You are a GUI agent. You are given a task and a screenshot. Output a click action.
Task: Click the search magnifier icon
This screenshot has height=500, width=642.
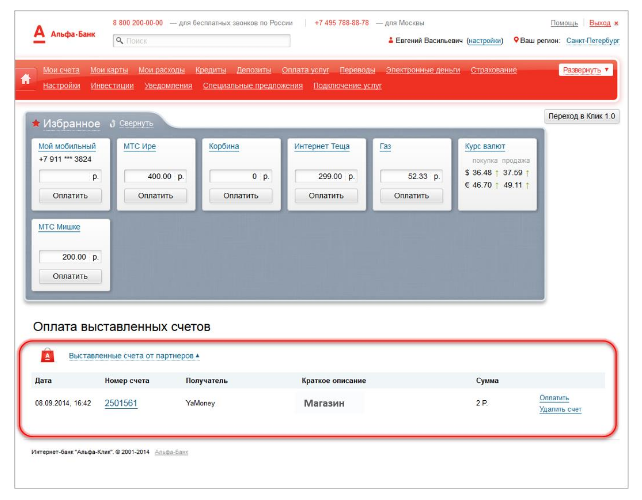119,41
